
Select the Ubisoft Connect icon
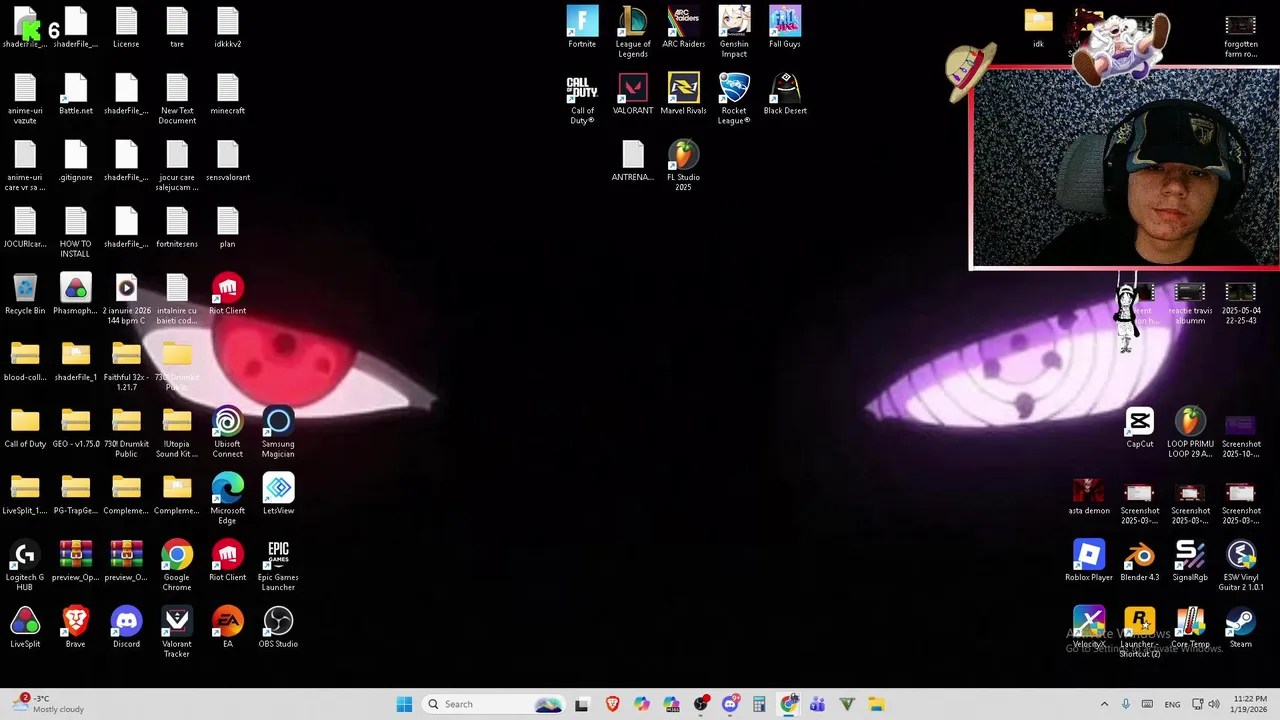[x=227, y=432]
